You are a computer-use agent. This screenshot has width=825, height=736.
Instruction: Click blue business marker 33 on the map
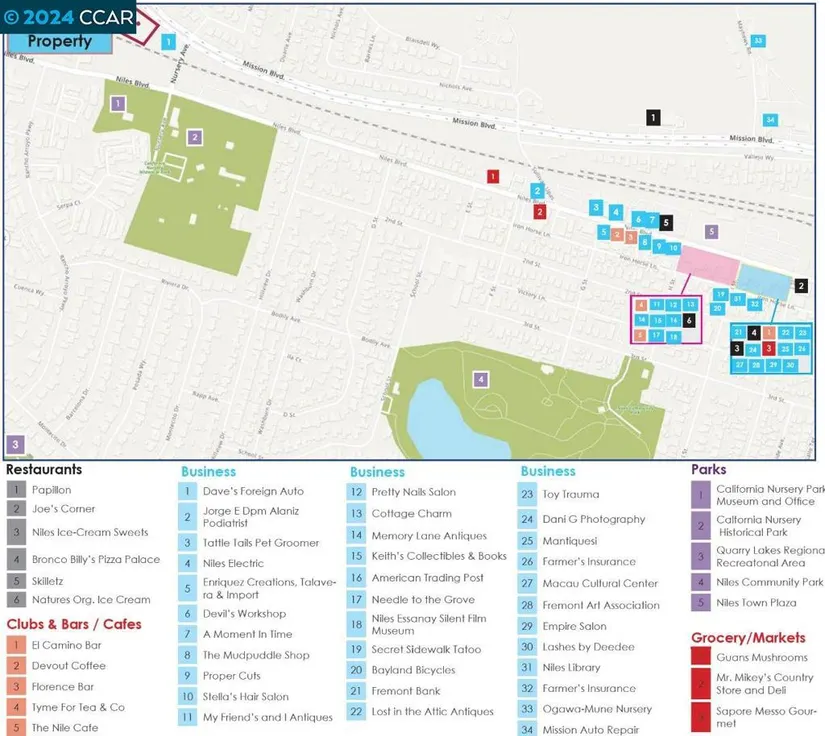[759, 41]
